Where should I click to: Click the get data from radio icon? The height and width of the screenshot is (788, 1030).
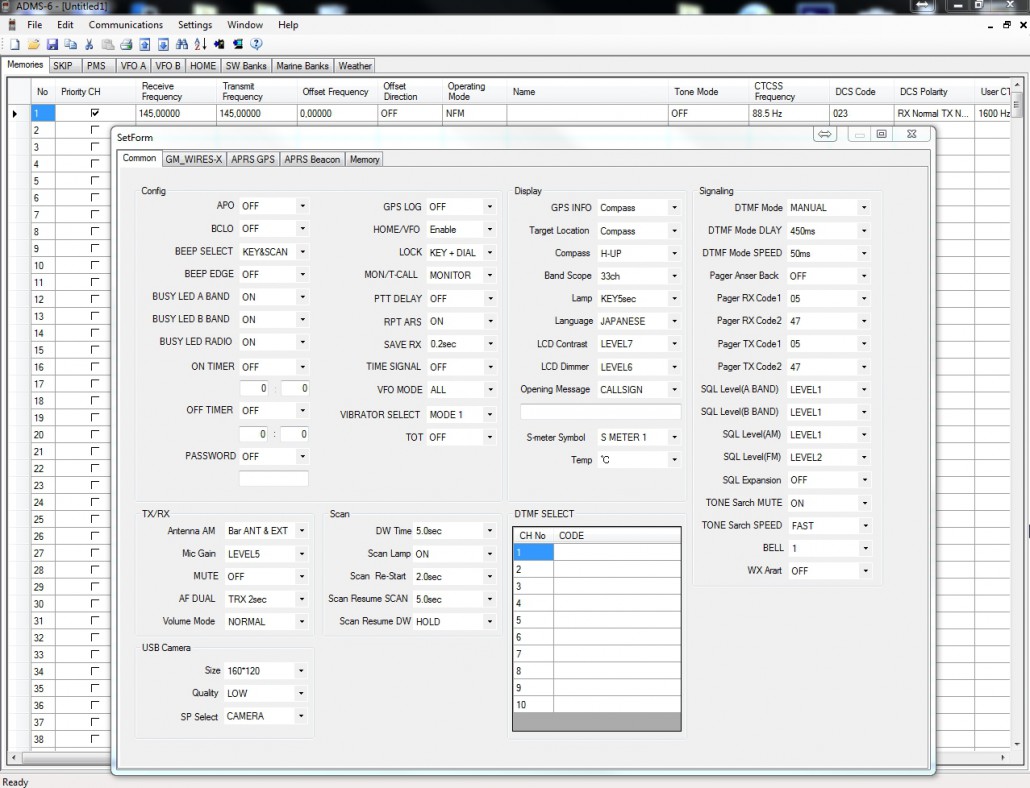(x=219, y=44)
